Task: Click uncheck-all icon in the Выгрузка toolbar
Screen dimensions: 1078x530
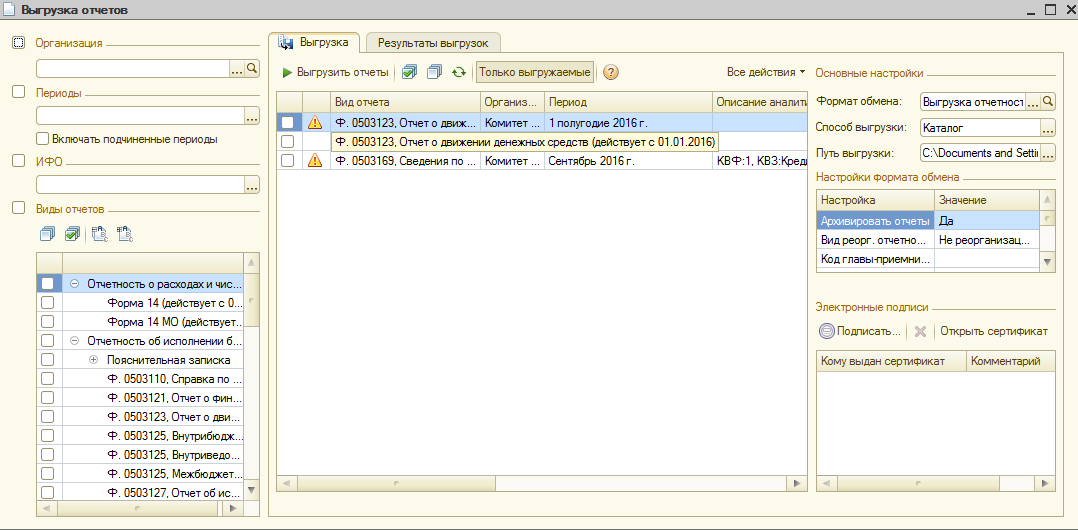Action: [x=434, y=72]
